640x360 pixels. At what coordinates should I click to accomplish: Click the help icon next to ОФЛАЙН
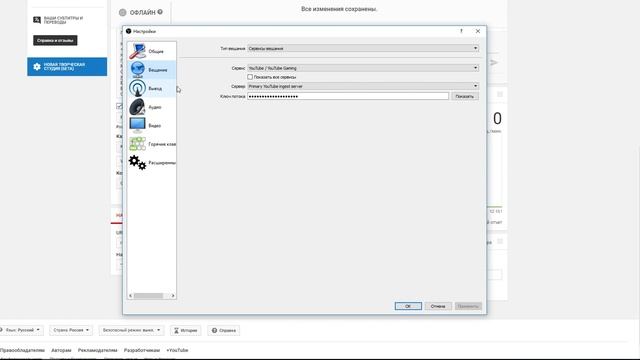[x=160, y=12]
